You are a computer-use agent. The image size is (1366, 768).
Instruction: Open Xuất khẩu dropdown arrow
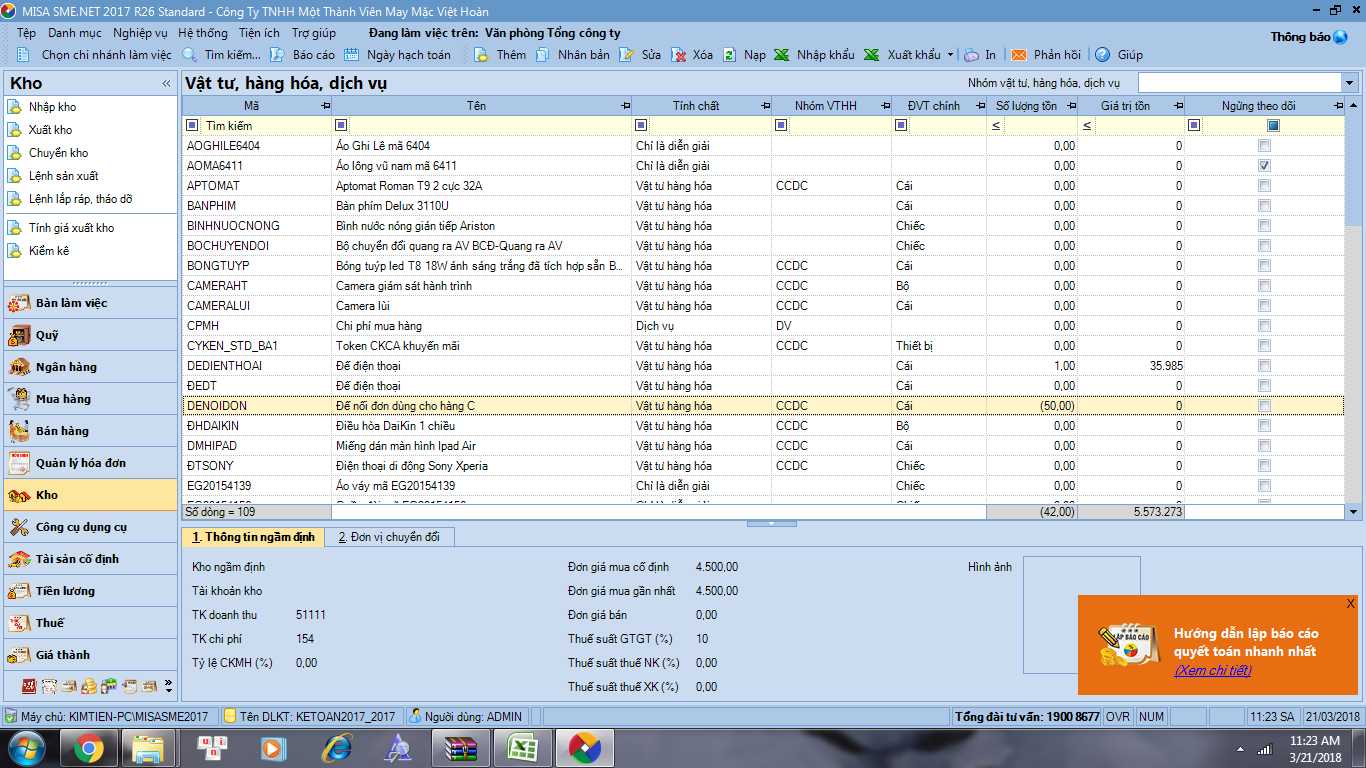point(950,55)
